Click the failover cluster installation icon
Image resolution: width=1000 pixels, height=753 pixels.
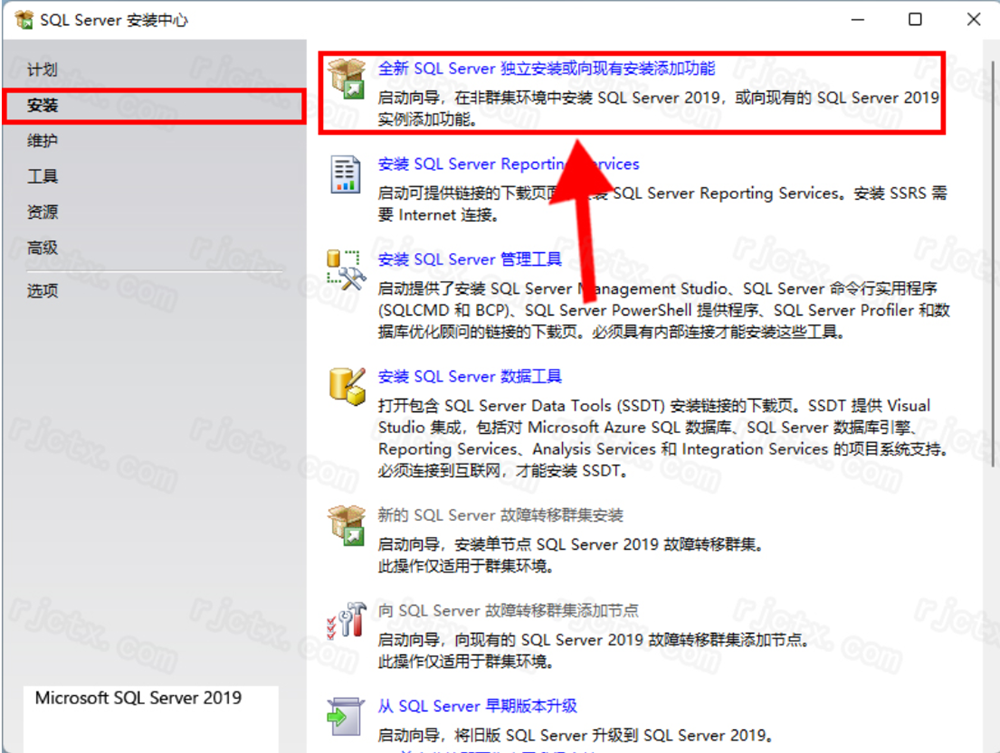347,525
